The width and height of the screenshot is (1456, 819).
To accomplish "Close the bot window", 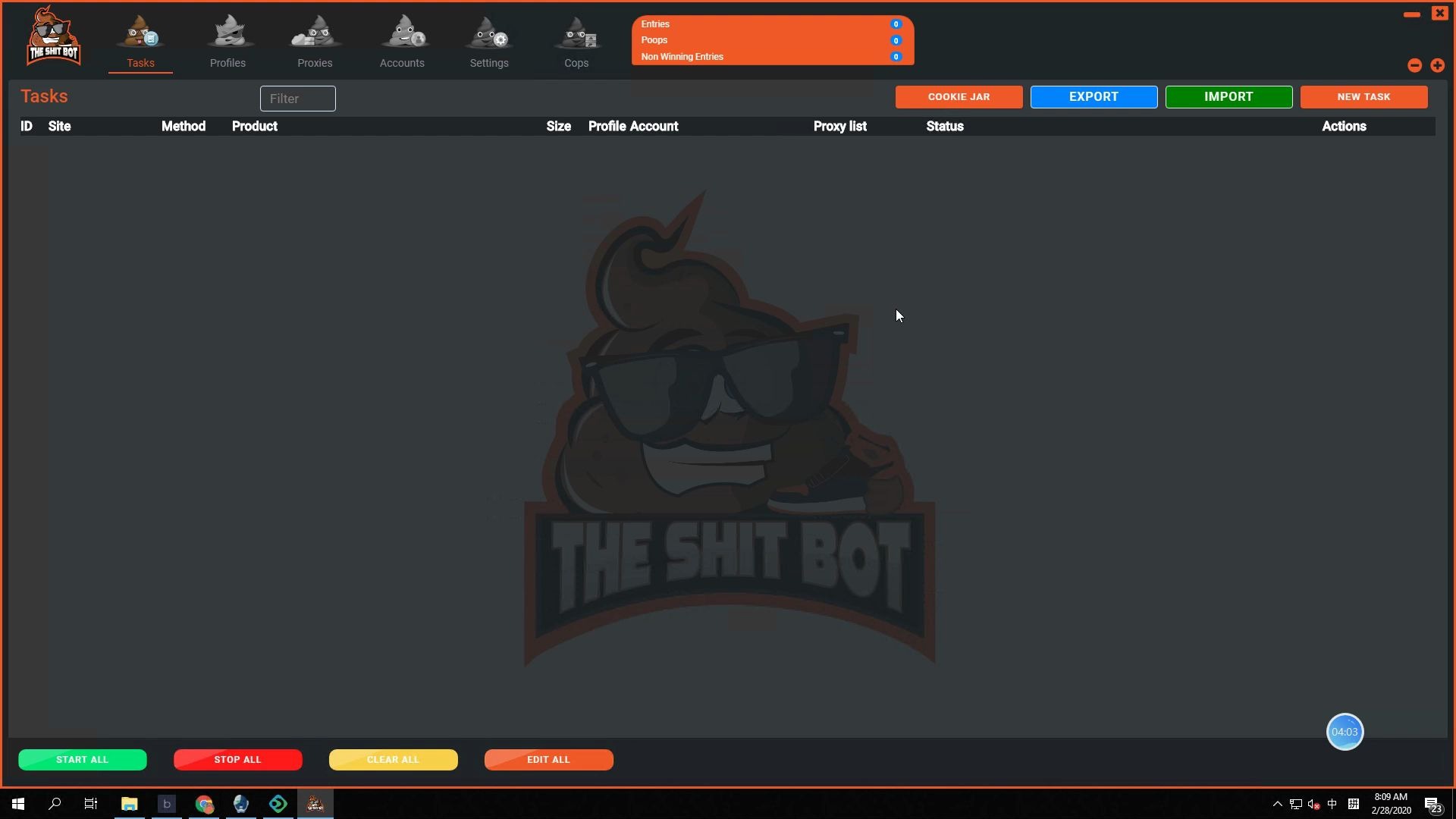I will click(1439, 13).
